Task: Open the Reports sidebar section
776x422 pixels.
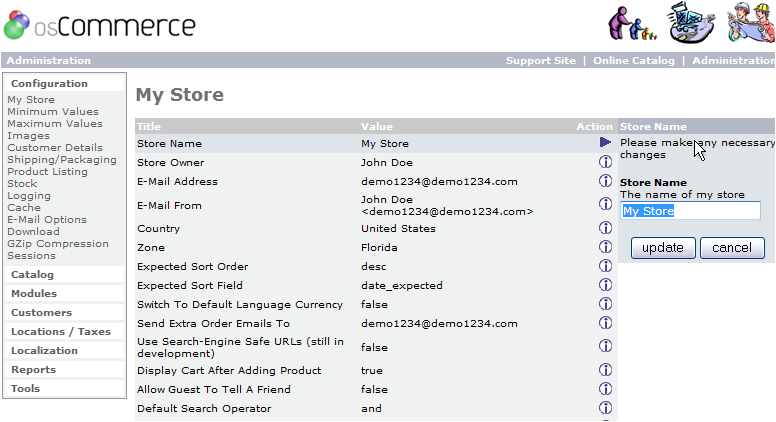Action: (x=33, y=370)
